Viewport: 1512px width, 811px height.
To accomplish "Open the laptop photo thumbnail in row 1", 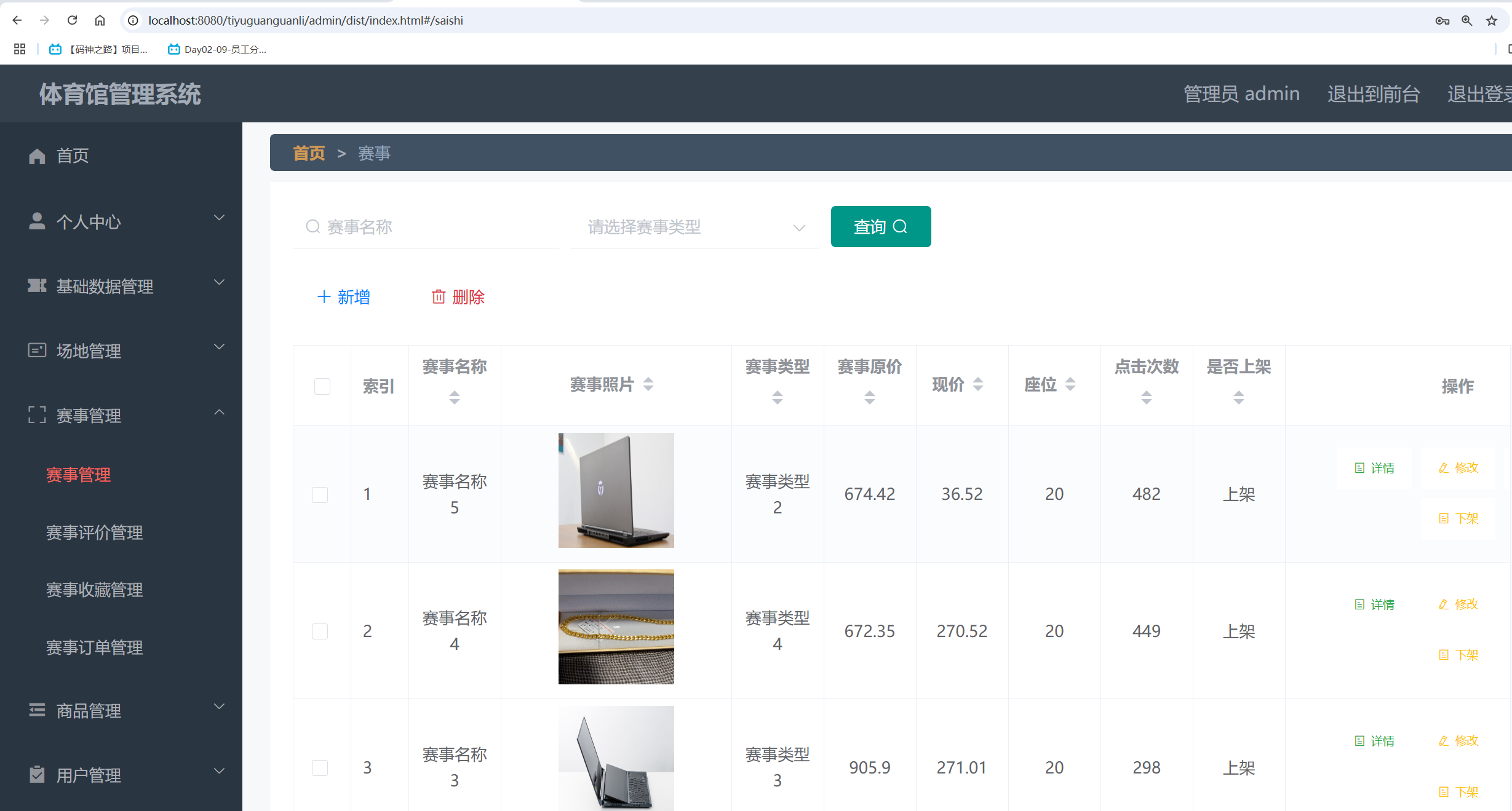I will (616, 490).
